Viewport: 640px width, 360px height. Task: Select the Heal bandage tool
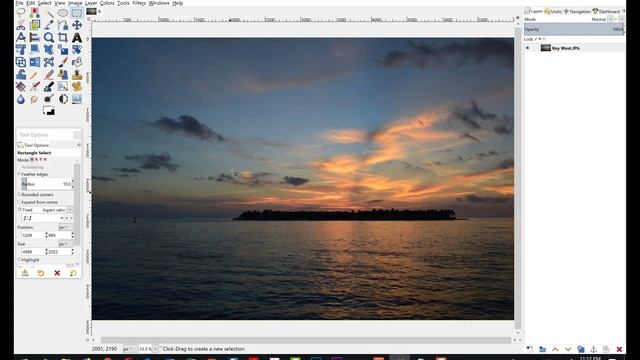pos(76,87)
